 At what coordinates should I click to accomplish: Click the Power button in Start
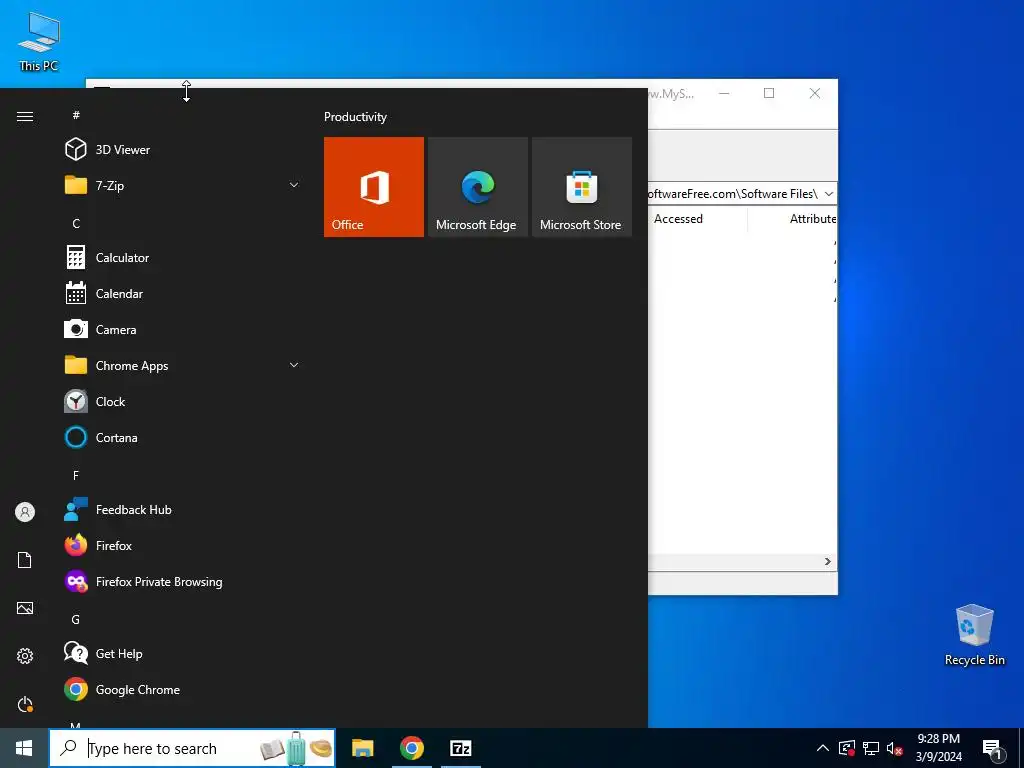click(25, 704)
